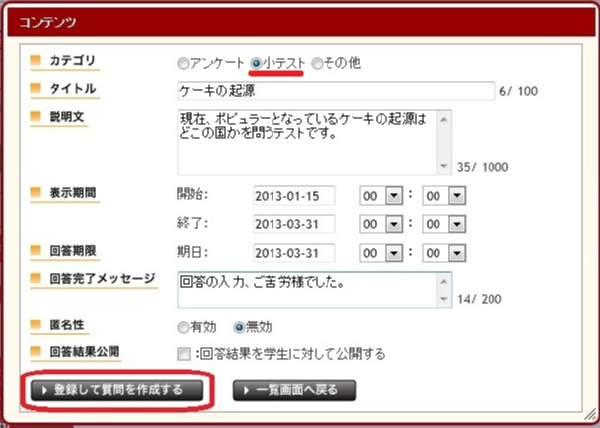Open the 開始 minute dropdown
This screenshot has height=428, width=600.
(x=457, y=195)
